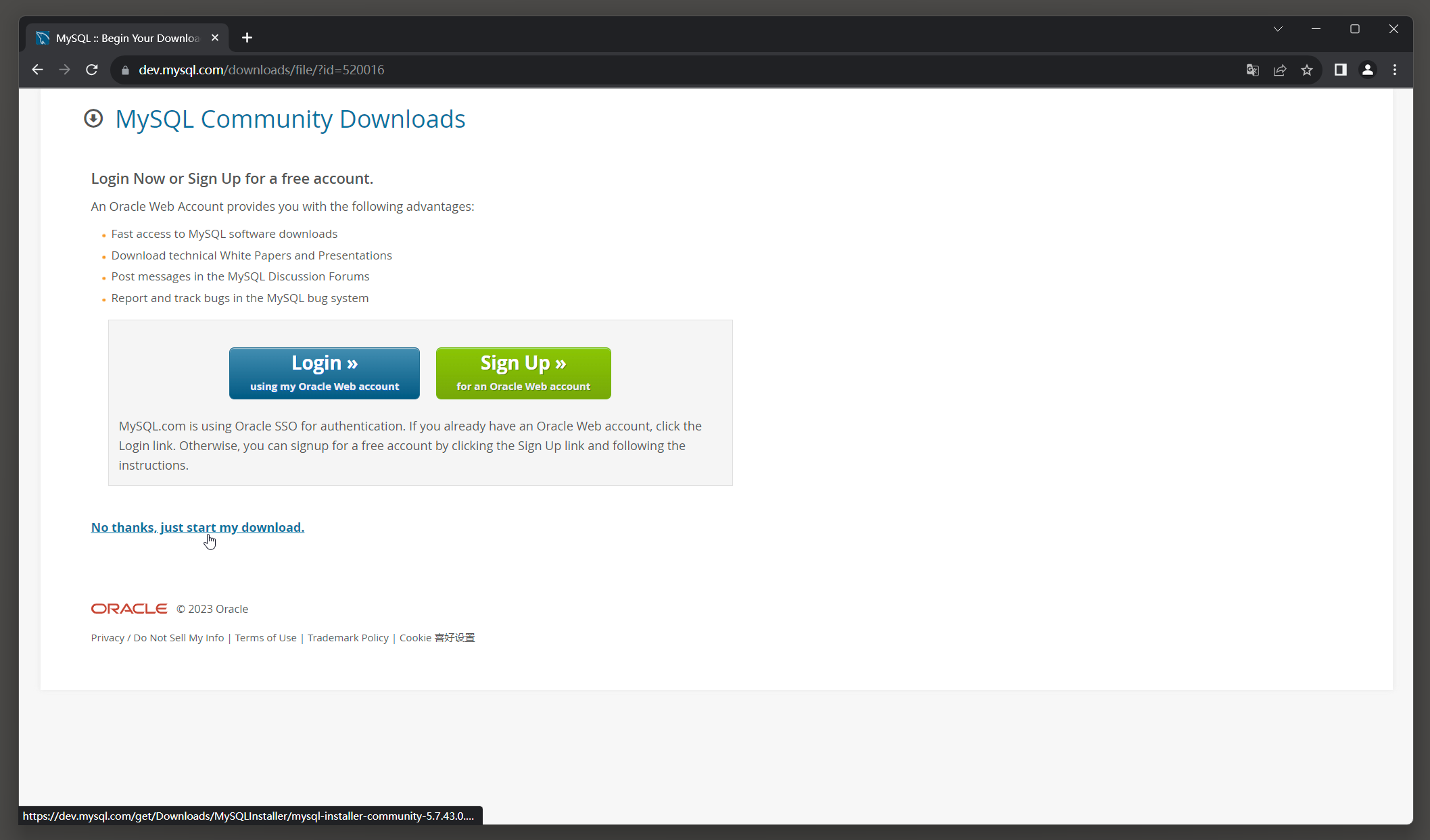This screenshot has width=1430, height=840.
Task: Click the MySQL Community Downloads heading link
Action: [290, 119]
